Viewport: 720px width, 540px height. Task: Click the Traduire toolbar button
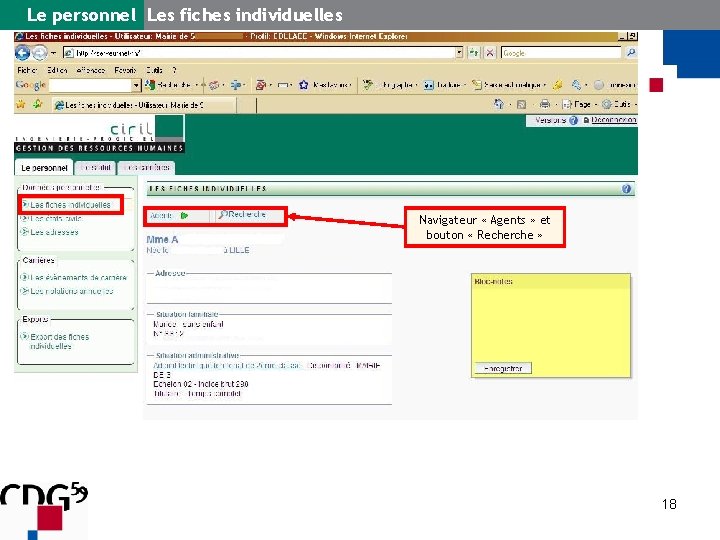point(443,85)
